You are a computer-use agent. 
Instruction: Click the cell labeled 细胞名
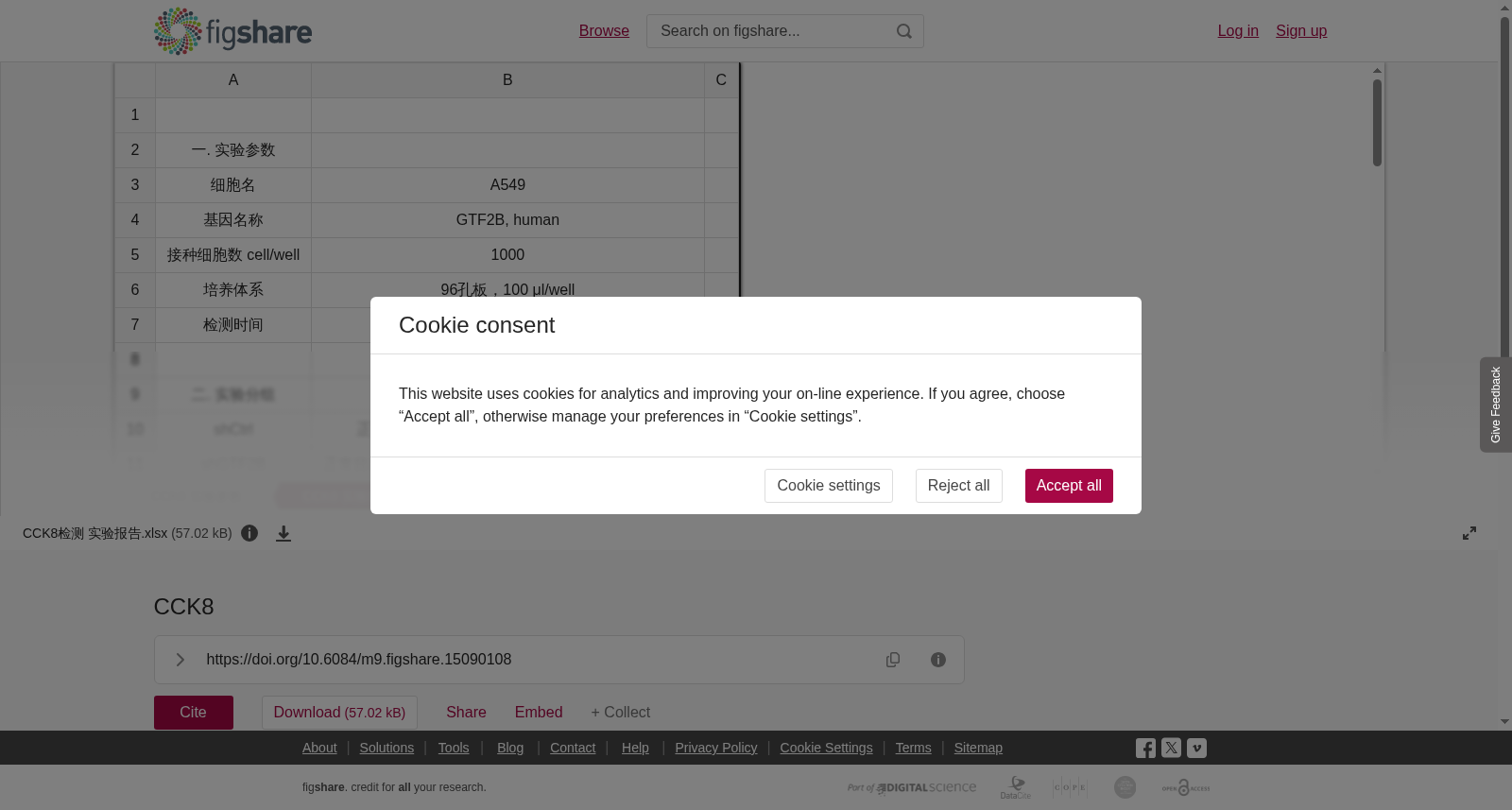point(233,185)
